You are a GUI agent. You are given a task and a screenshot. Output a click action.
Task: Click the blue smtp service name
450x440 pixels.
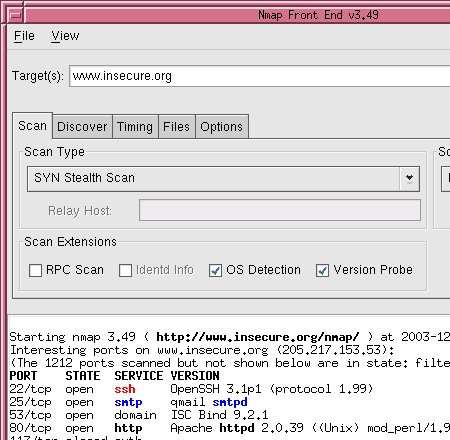tap(128, 402)
